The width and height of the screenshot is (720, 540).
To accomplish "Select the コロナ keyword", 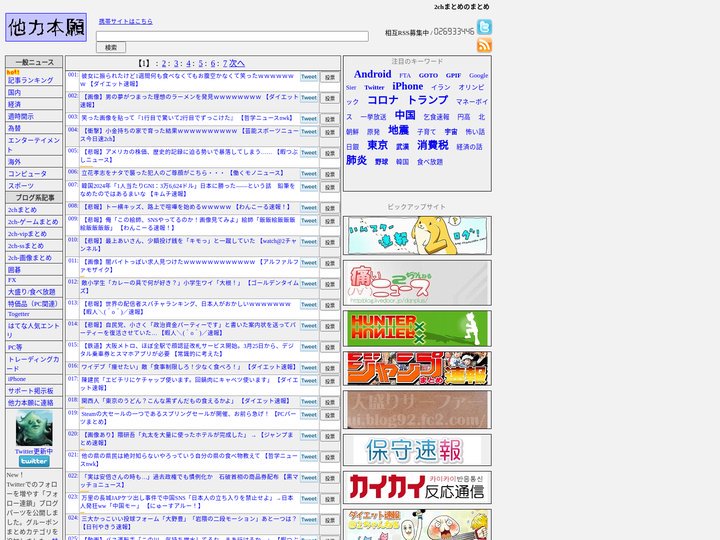I will coord(382,100).
